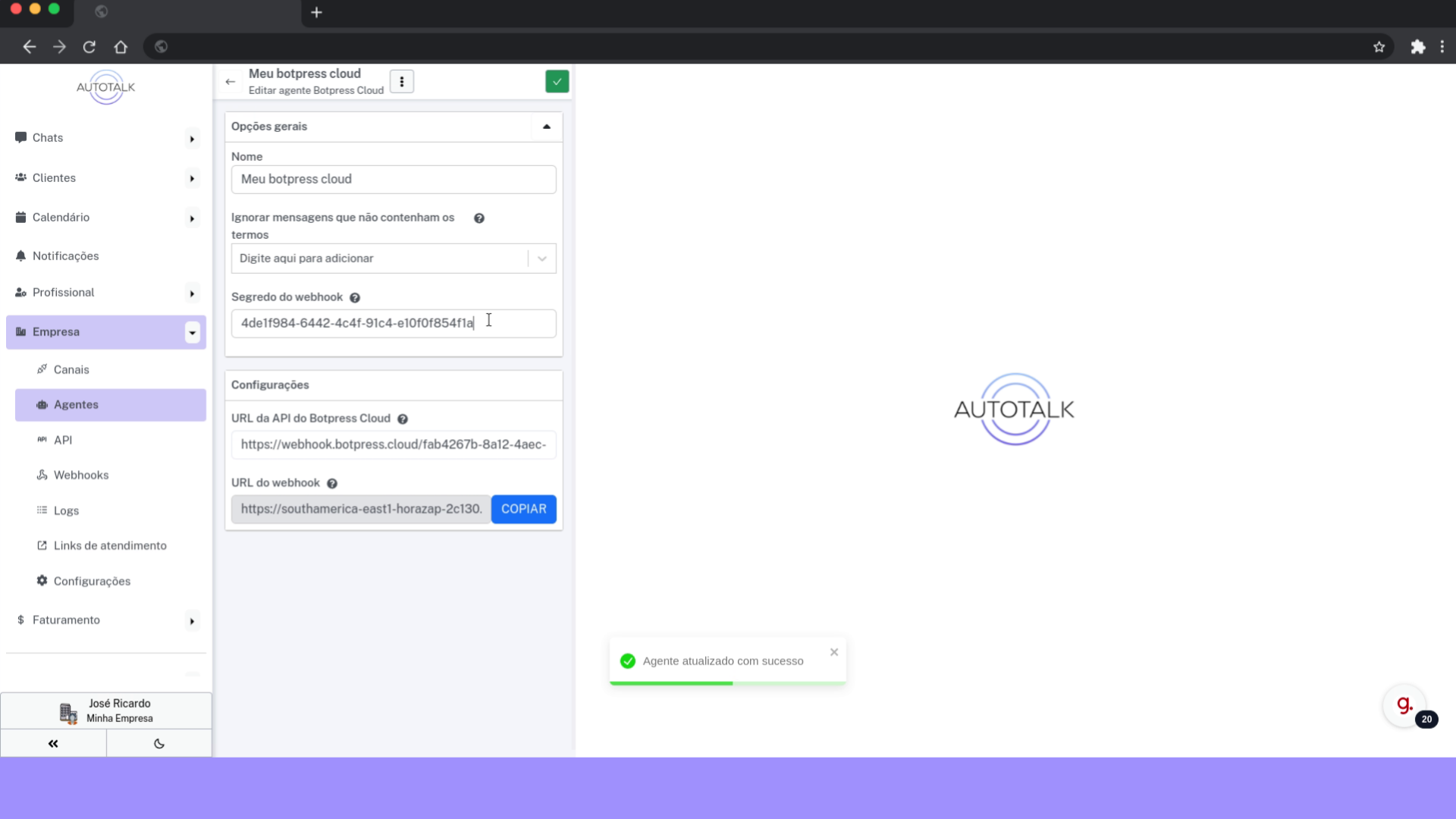Open the red g. assistant widget
The image size is (1456, 819).
point(1404,705)
